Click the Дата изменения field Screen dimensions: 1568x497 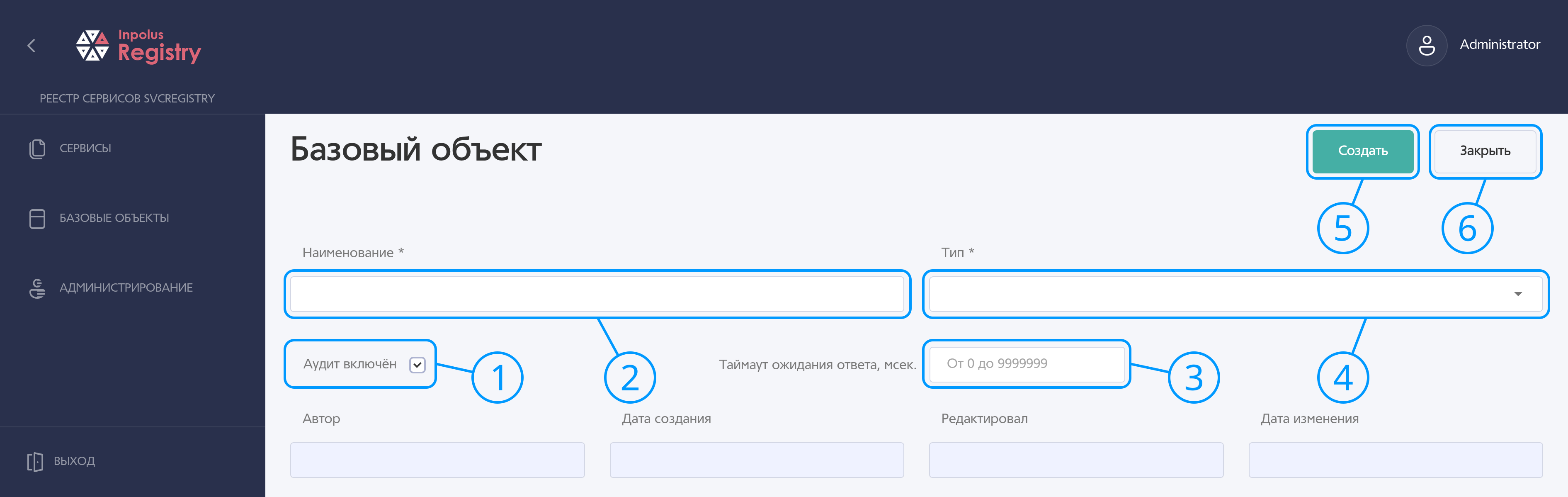click(1395, 460)
